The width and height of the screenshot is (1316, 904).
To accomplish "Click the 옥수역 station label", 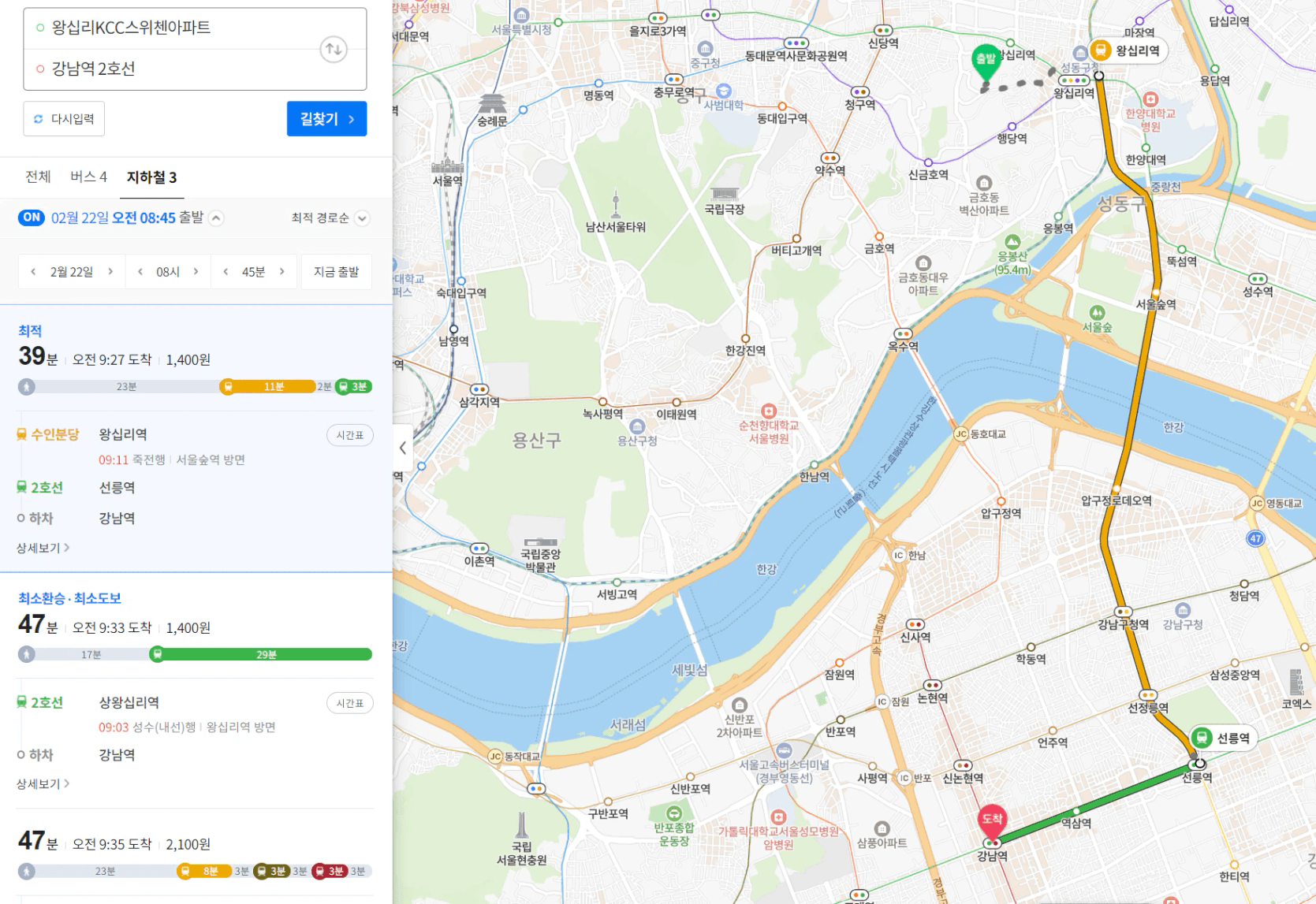I will [x=904, y=346].
